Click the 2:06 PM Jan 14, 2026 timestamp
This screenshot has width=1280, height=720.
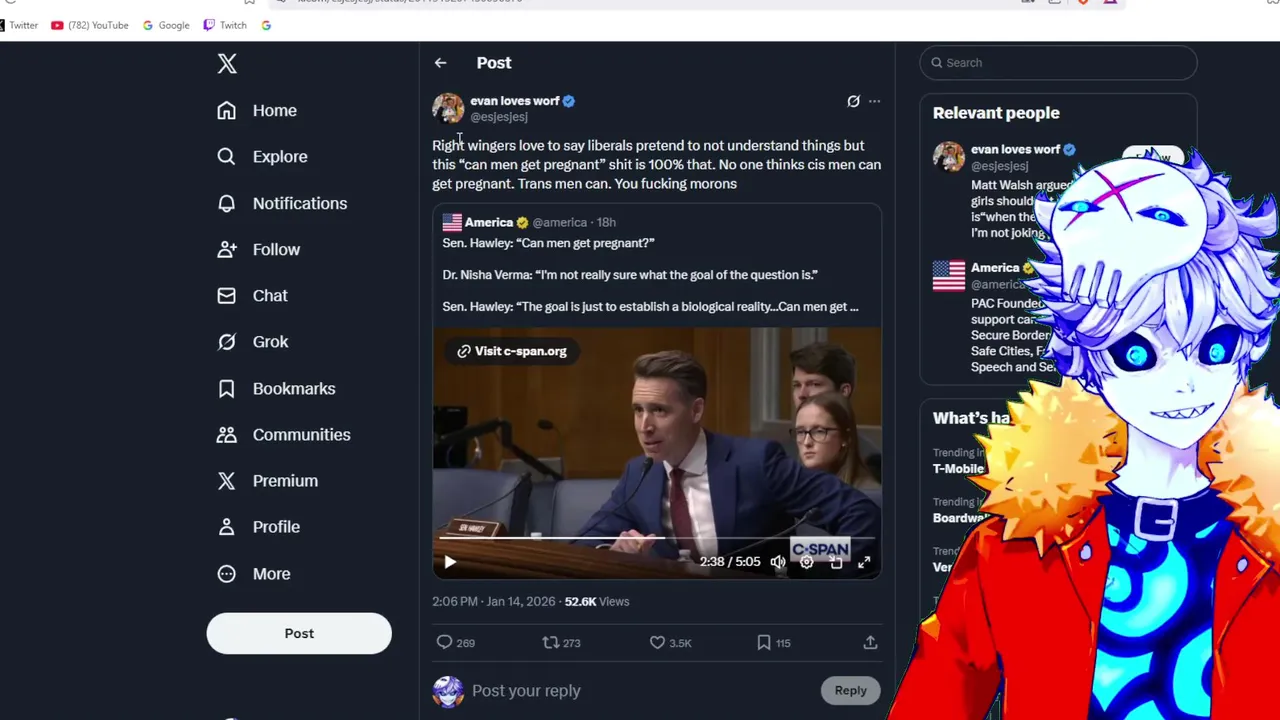493,601
